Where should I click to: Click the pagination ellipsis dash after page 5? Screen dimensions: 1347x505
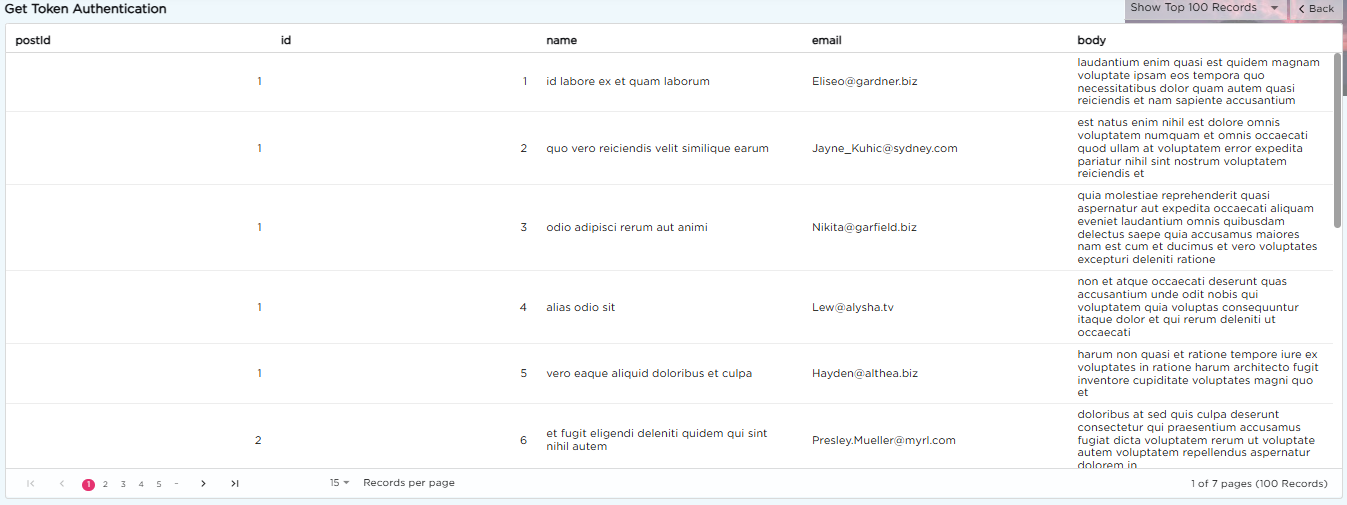pyautogui.click(x=176, y=484)
